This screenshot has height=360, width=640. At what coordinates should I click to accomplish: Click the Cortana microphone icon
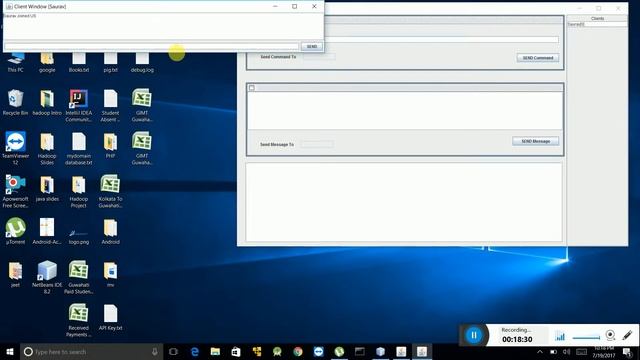click(155, 351)
